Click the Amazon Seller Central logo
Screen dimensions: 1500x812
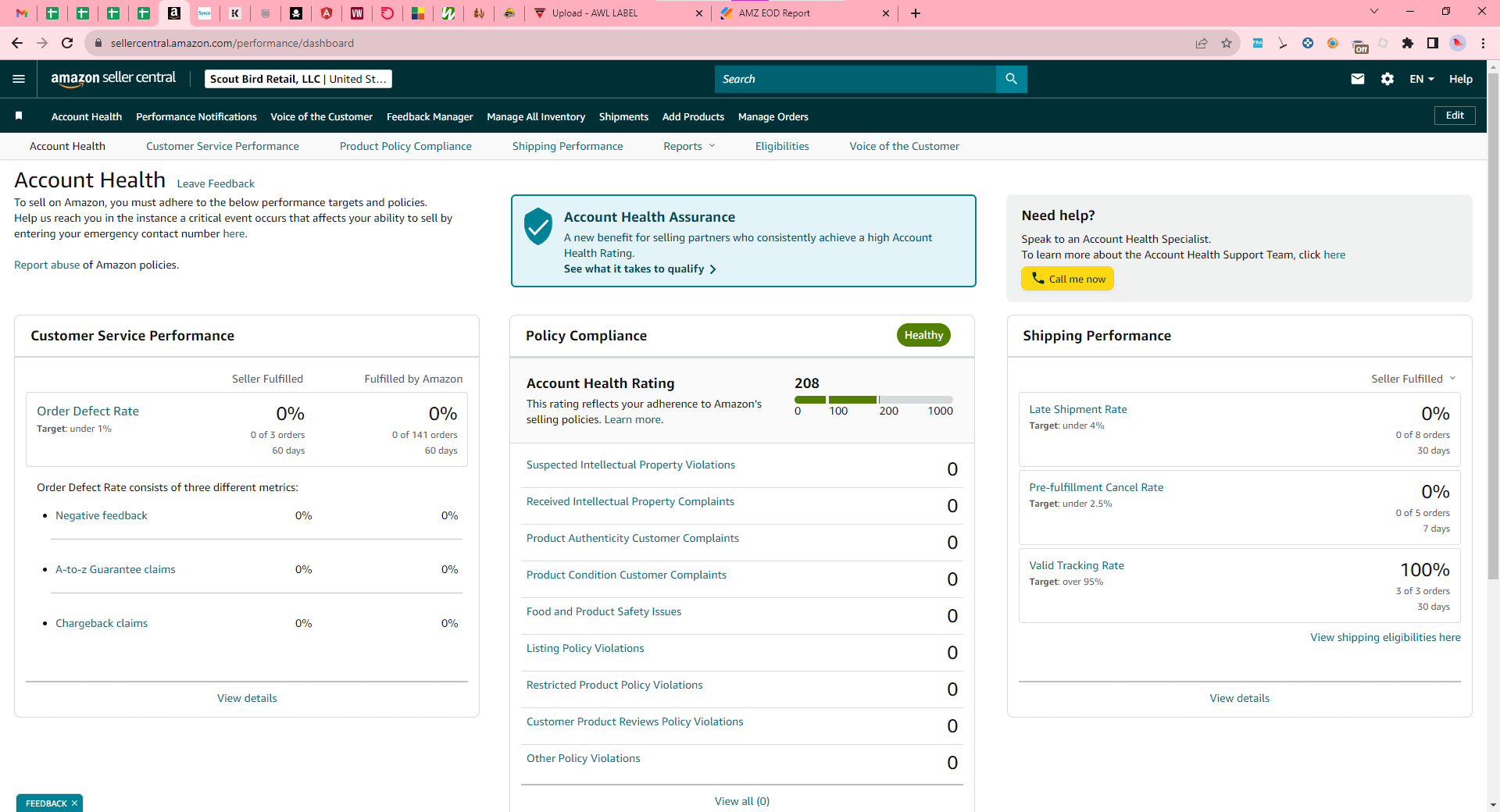[x=113, y=78]
